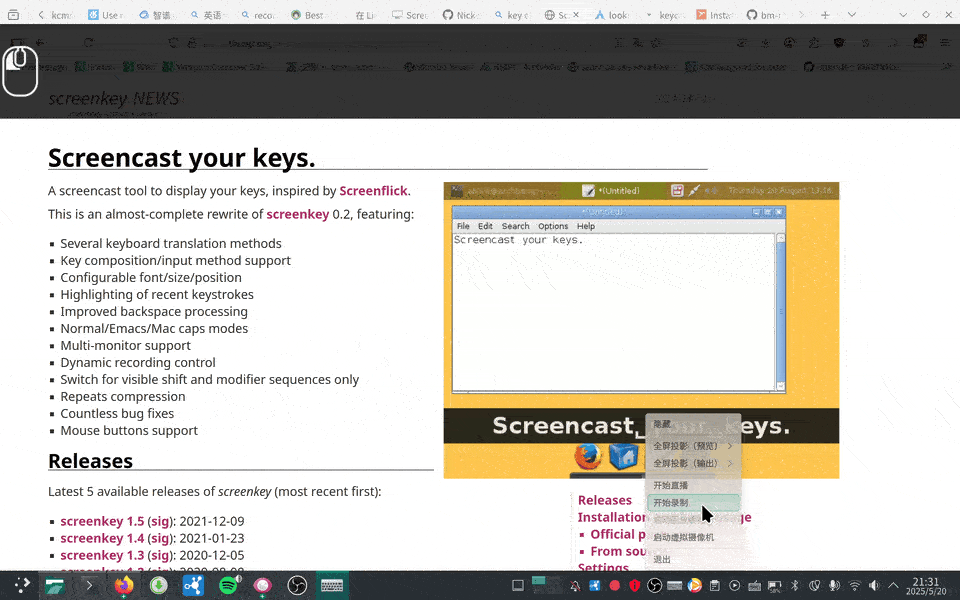Select 隐藏 in the context menu
The image size is (960, 600).
[x=693, y=424]
